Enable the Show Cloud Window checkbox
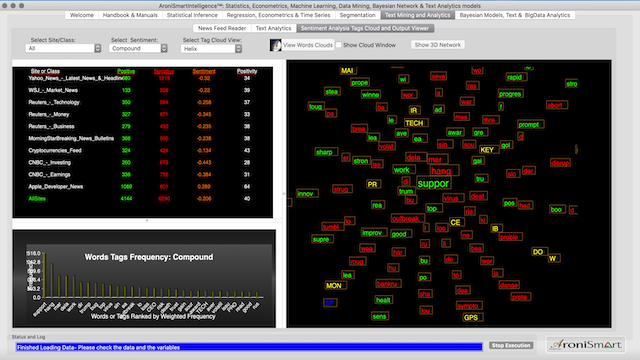The image size is (640, 360). [339, 45]
